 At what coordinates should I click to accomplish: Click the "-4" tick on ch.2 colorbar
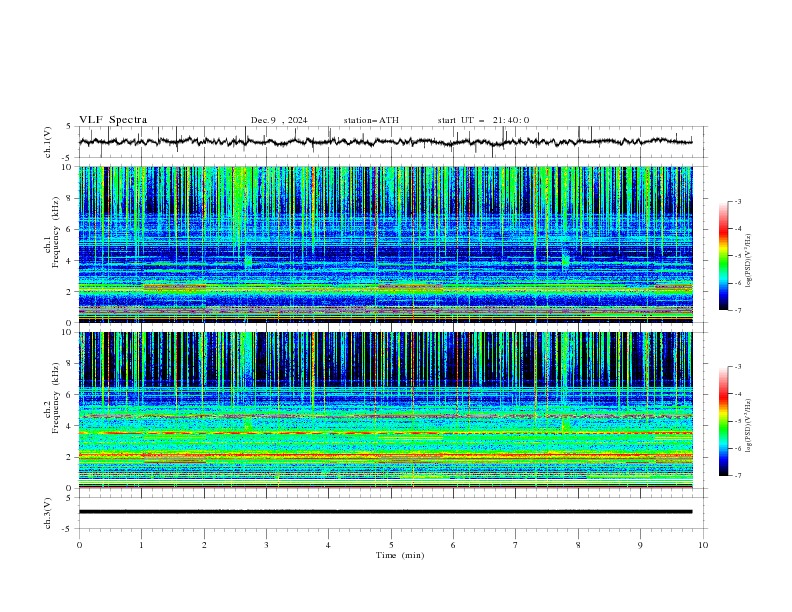[738, 394]
